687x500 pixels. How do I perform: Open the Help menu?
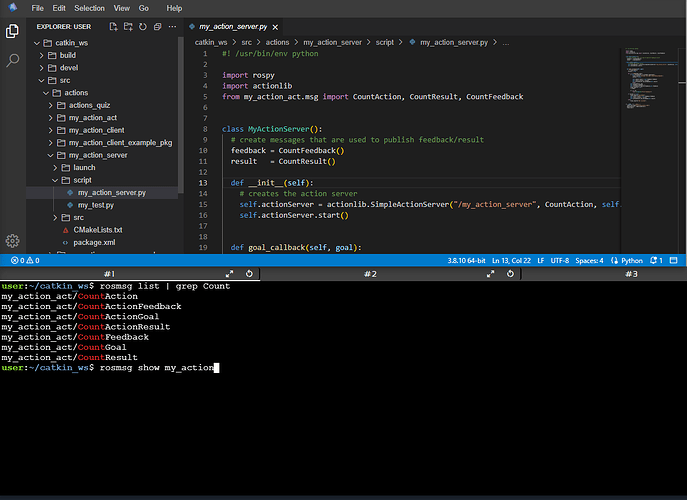(x=174, y=8)
